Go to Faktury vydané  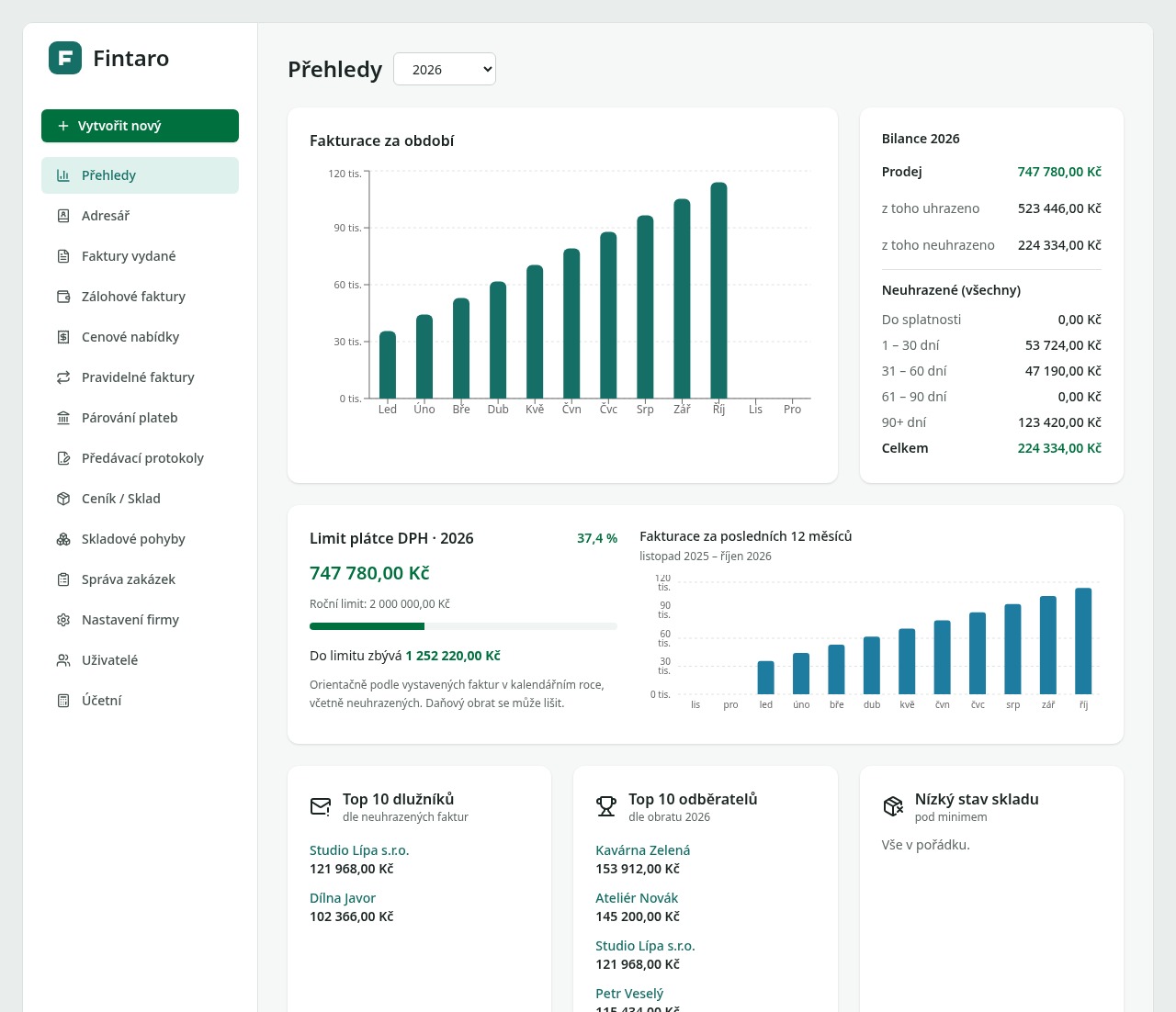click(140, 256)
